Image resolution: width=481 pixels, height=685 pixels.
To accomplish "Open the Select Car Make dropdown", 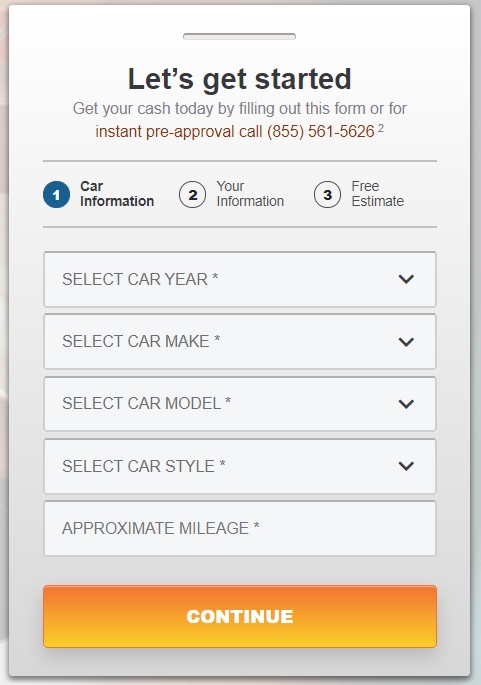I will (x=240, y=341).
